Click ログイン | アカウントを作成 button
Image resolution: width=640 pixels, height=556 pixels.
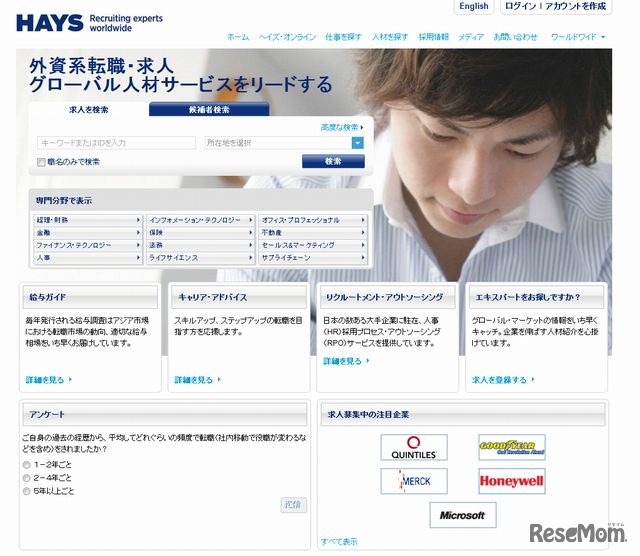click(x=556, y=7)
